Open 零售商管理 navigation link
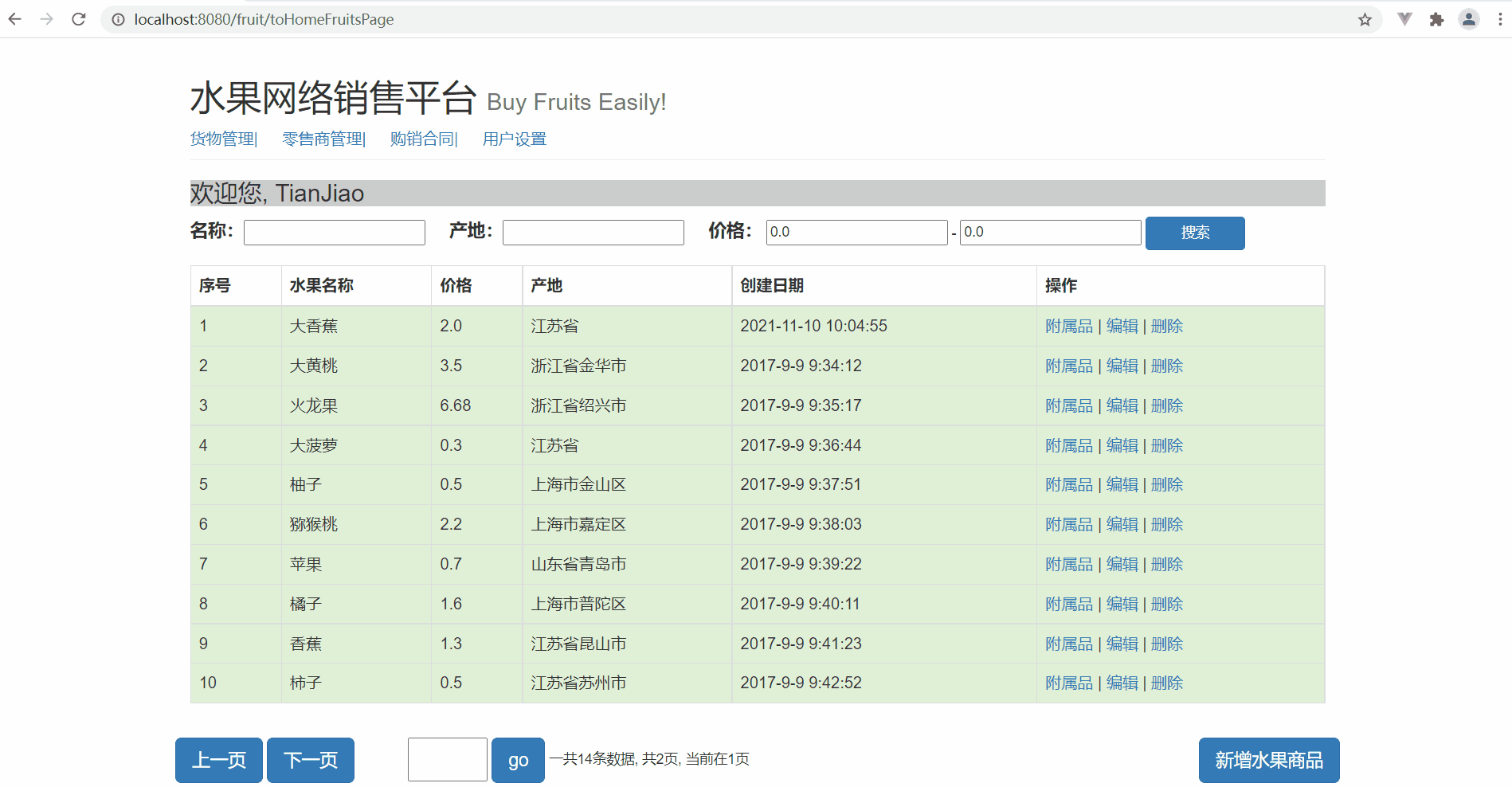Screen dimensions: 1512x787 click(x=323, y=139)
